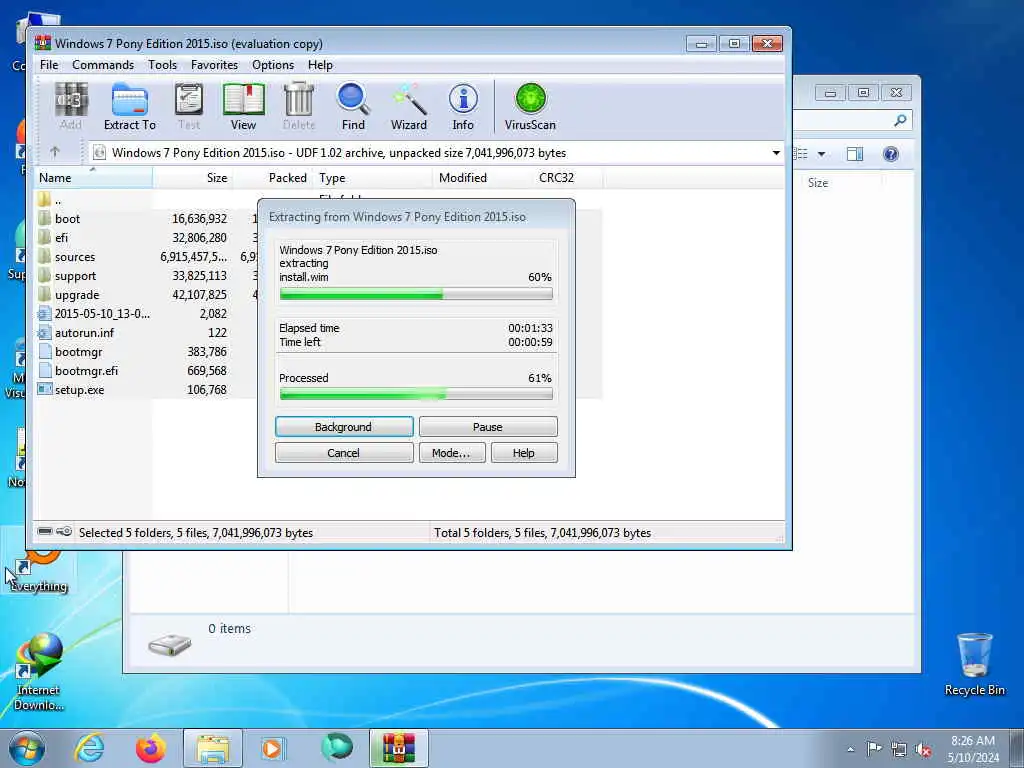1024x768 pixels.
Task: Open the View tool in WinRAR
Action: click(243, 106)
